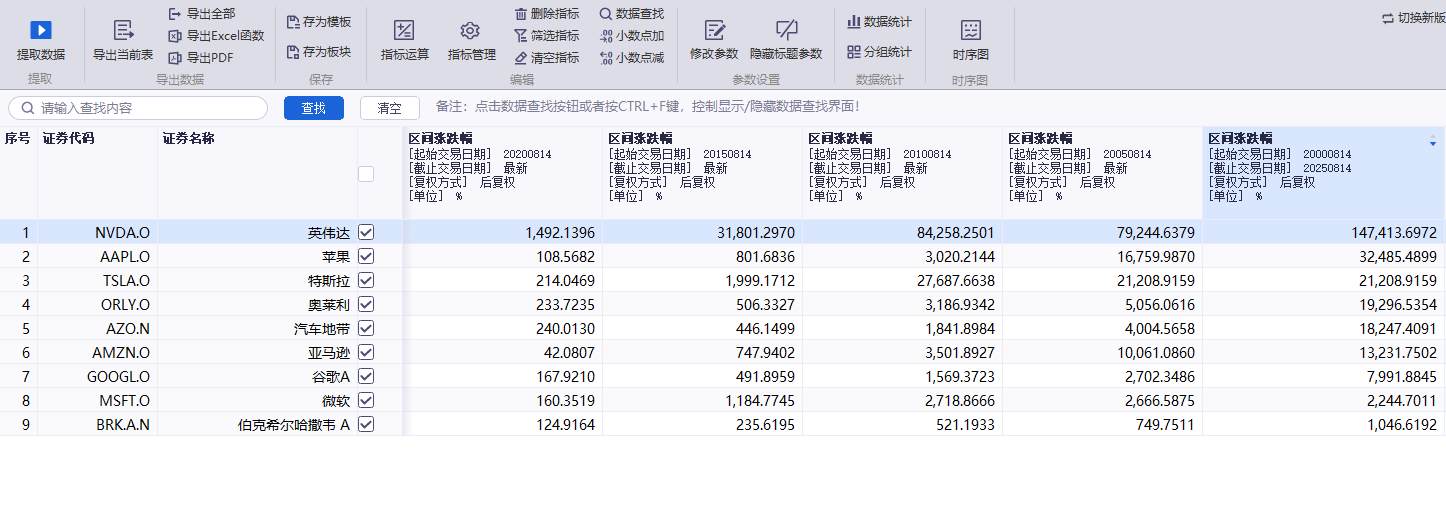Click the 谷歌A name cell
The height and width of the screenshot is (527, 1446).
pos(257,376)
